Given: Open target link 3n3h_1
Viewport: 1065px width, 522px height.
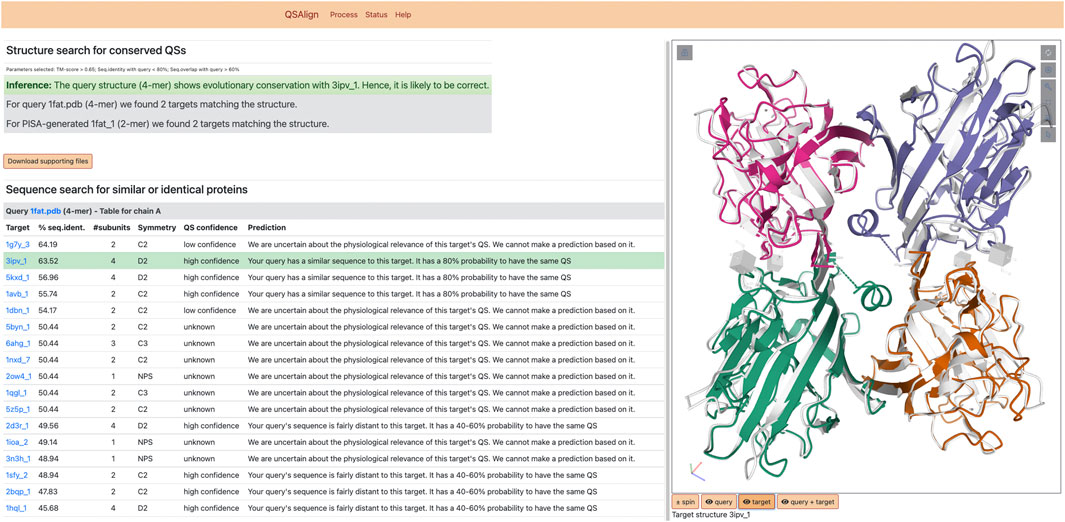Looking at the screenshot, I should coord(18,458).
